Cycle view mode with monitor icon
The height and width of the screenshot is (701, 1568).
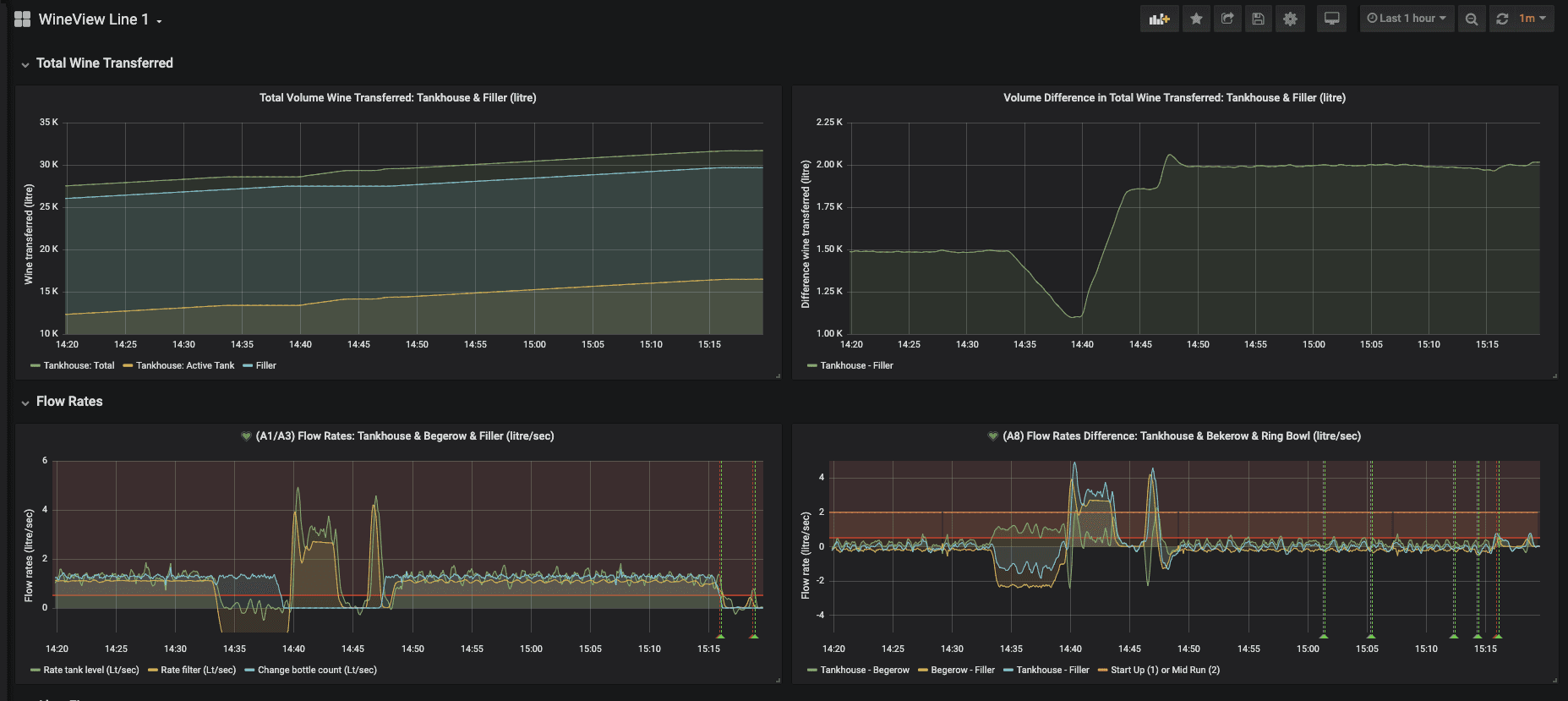tap(1331, 19)
